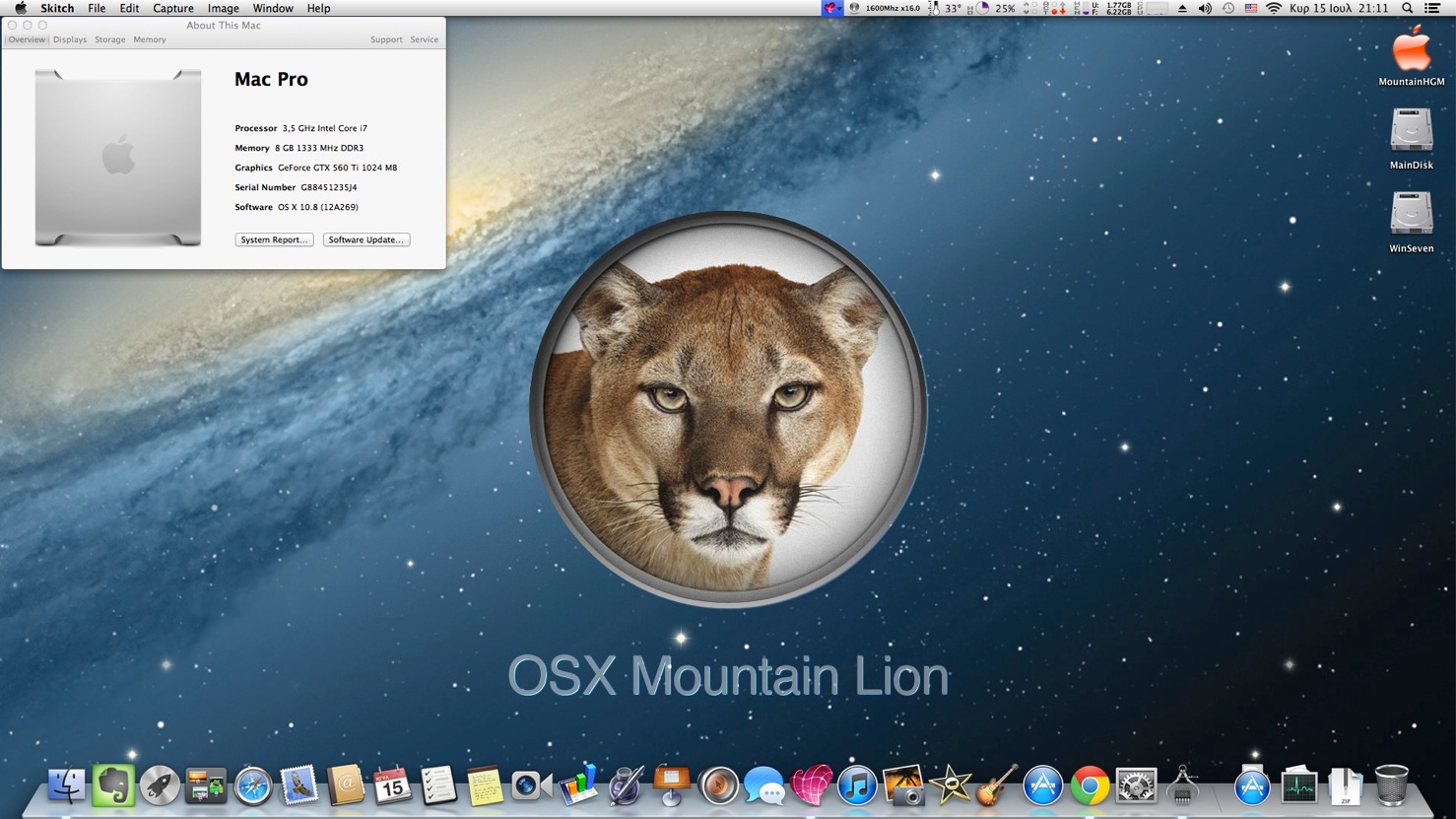
Task: Open Spotlight search magnifier
Action: pyautogui.click(x=1408, y=8)
